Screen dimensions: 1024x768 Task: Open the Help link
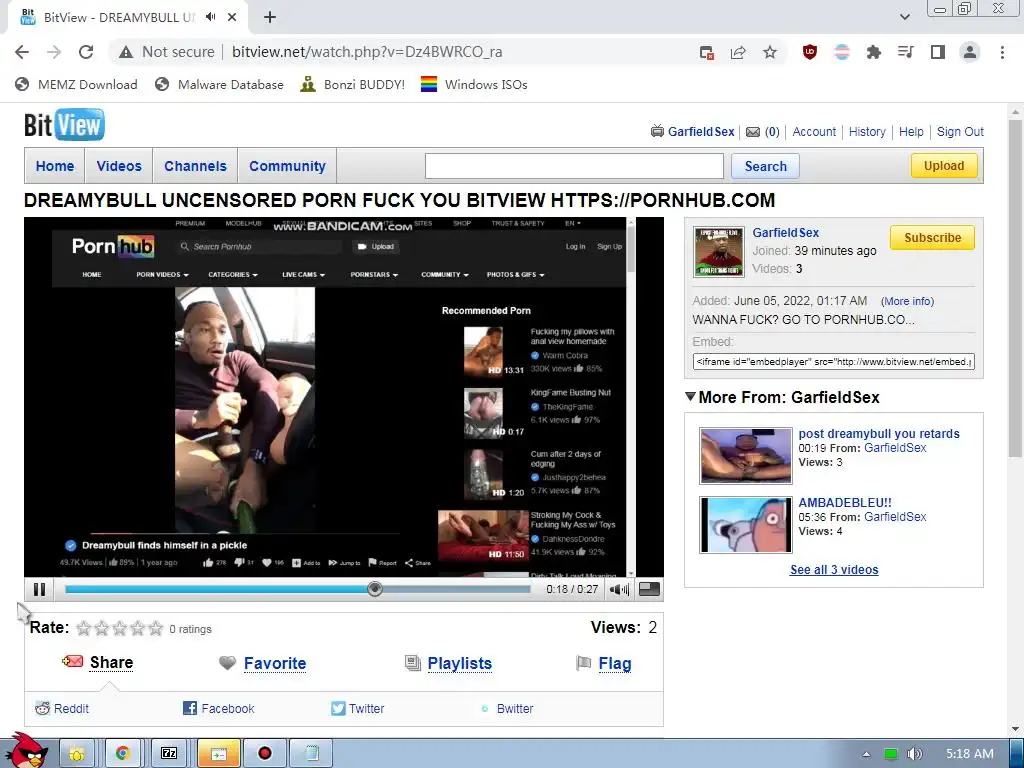(910, 132)
